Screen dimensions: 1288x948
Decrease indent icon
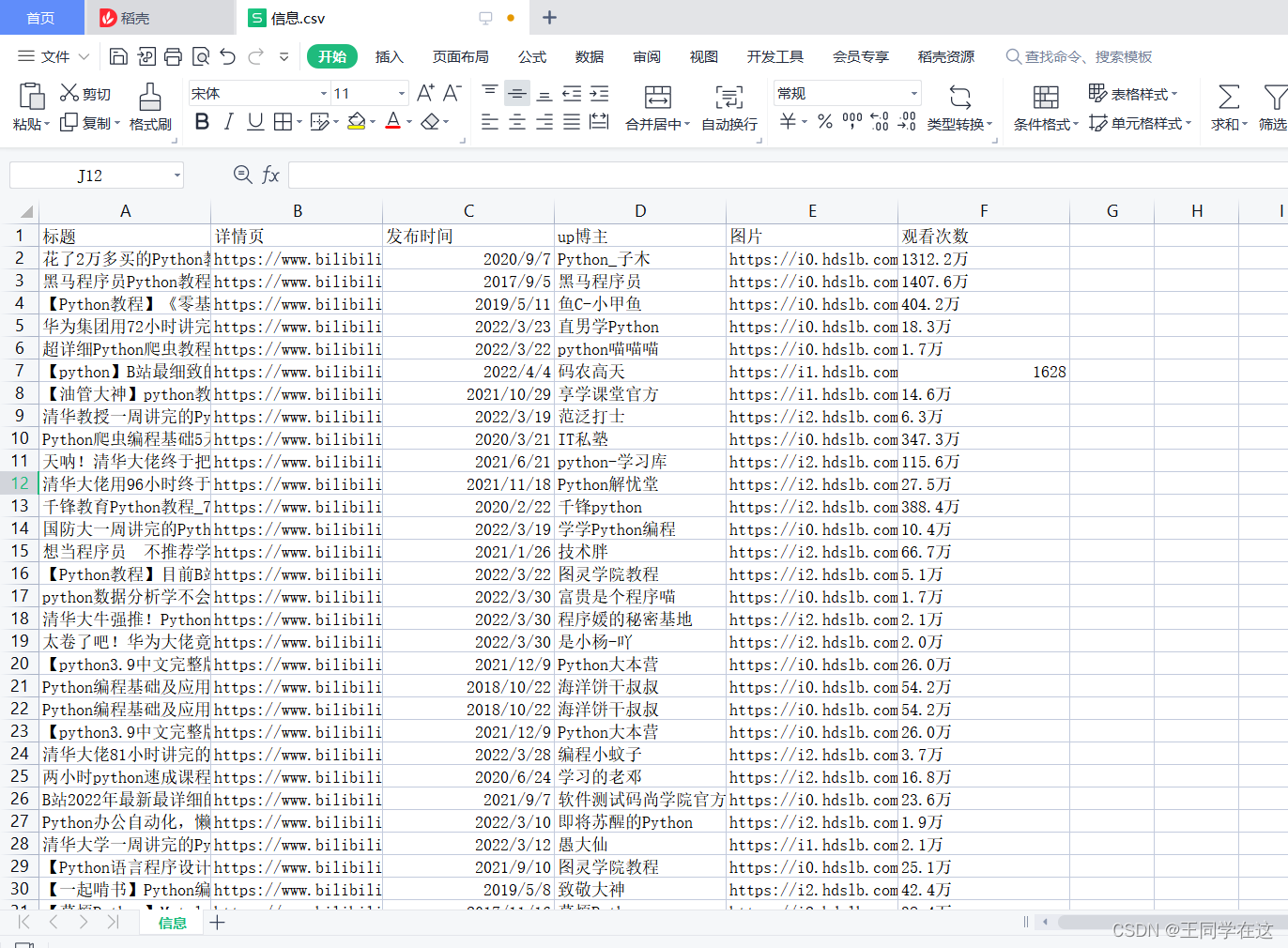coord(572,93)
